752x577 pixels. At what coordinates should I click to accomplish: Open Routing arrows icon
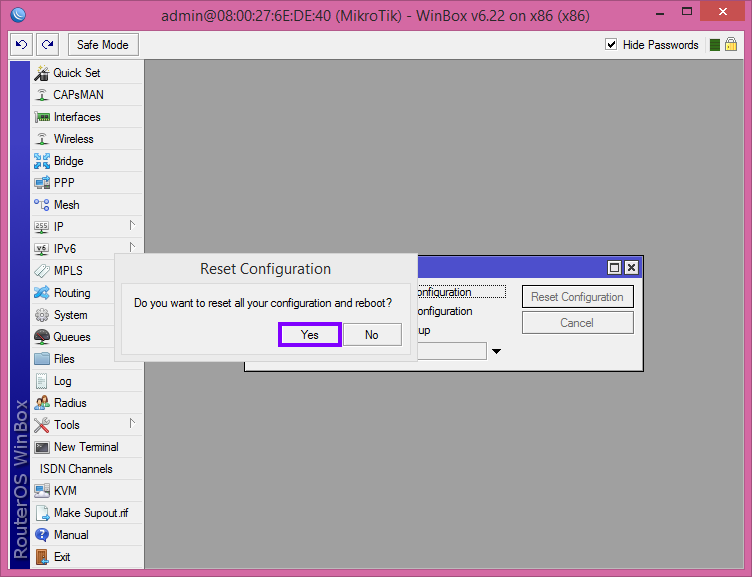(42, 293)
